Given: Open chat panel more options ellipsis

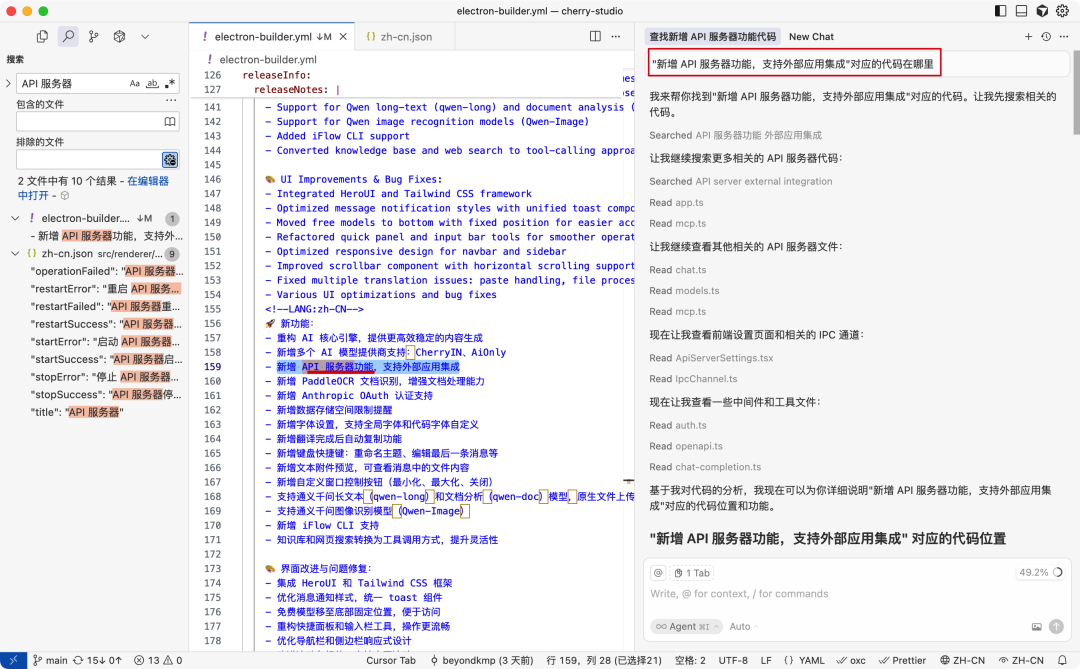Looking at the screenshot, I should (x=1064, y=37).
